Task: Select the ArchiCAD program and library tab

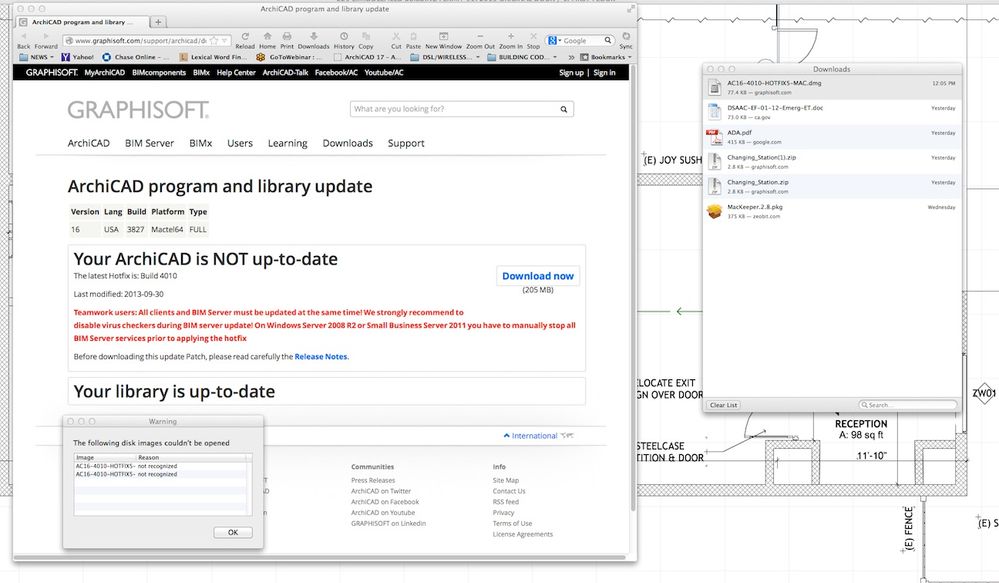Action: pyautogui.click(x=83, y=22)
